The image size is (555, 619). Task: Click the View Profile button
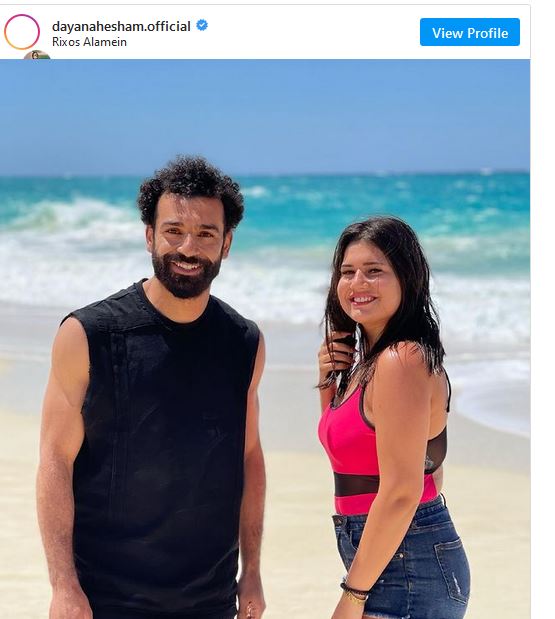[x=470, y=32]
